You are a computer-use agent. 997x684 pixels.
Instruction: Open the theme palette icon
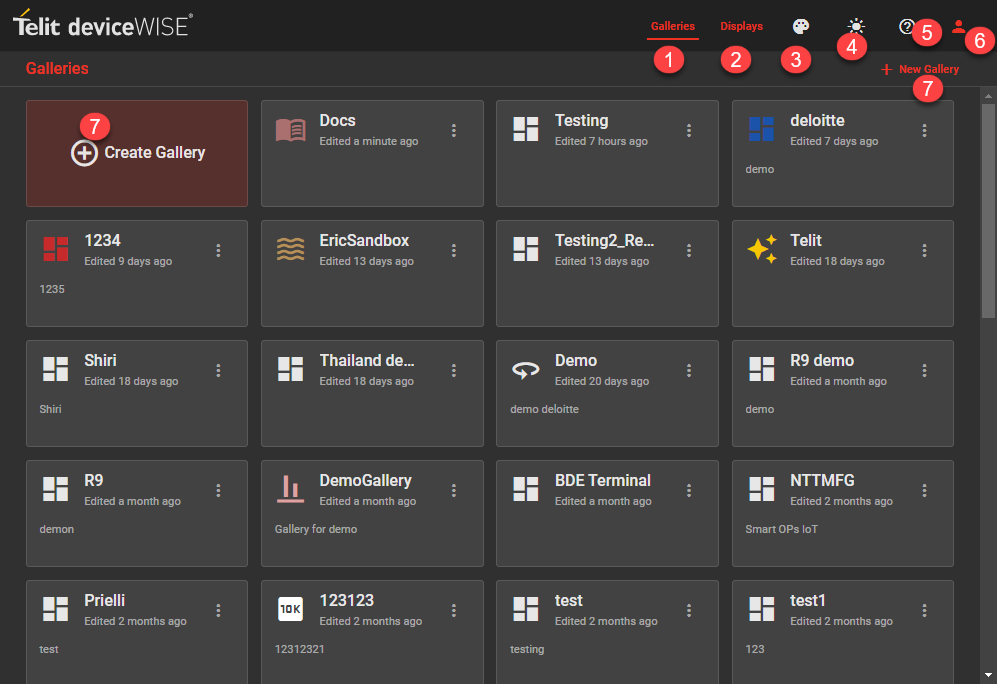801,26
